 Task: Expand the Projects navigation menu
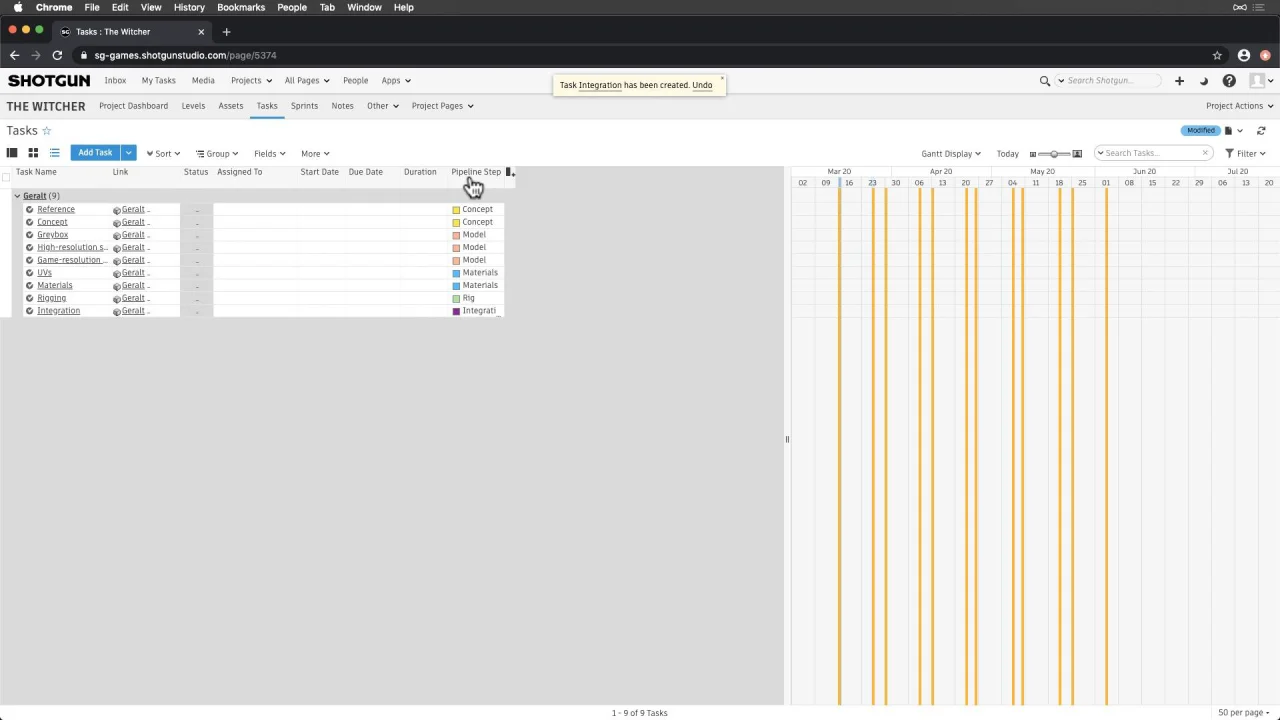click(x=251, y=81)
